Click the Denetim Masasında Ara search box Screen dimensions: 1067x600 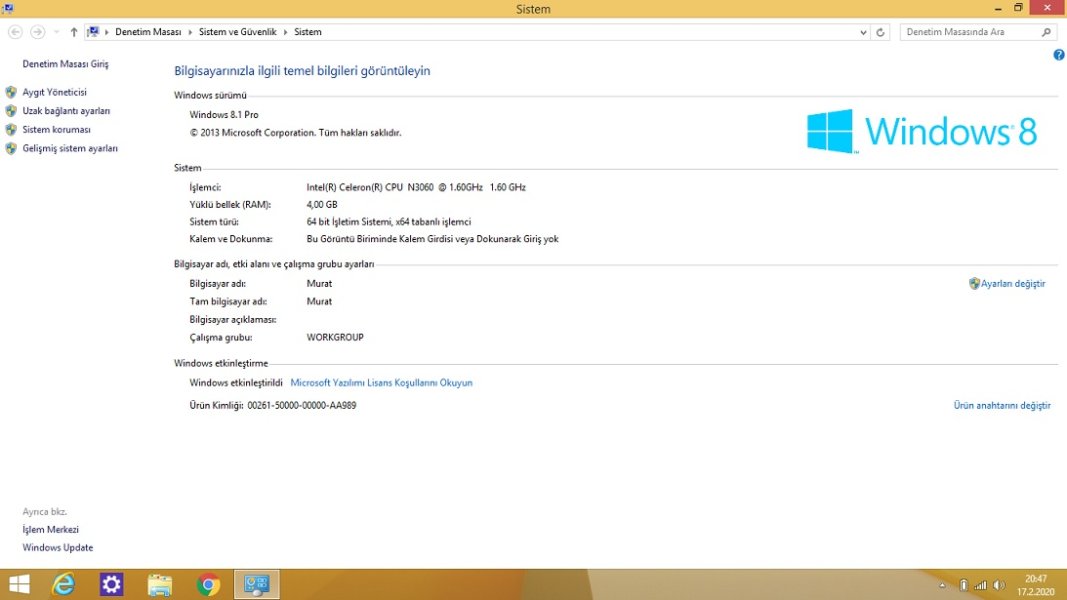click(970, 32)
